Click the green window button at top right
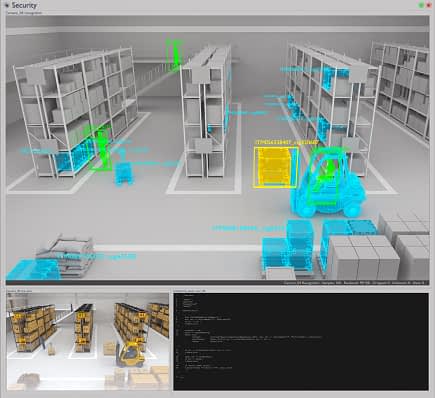The width and height of the screenshot is (435, 398). [421, 5]
